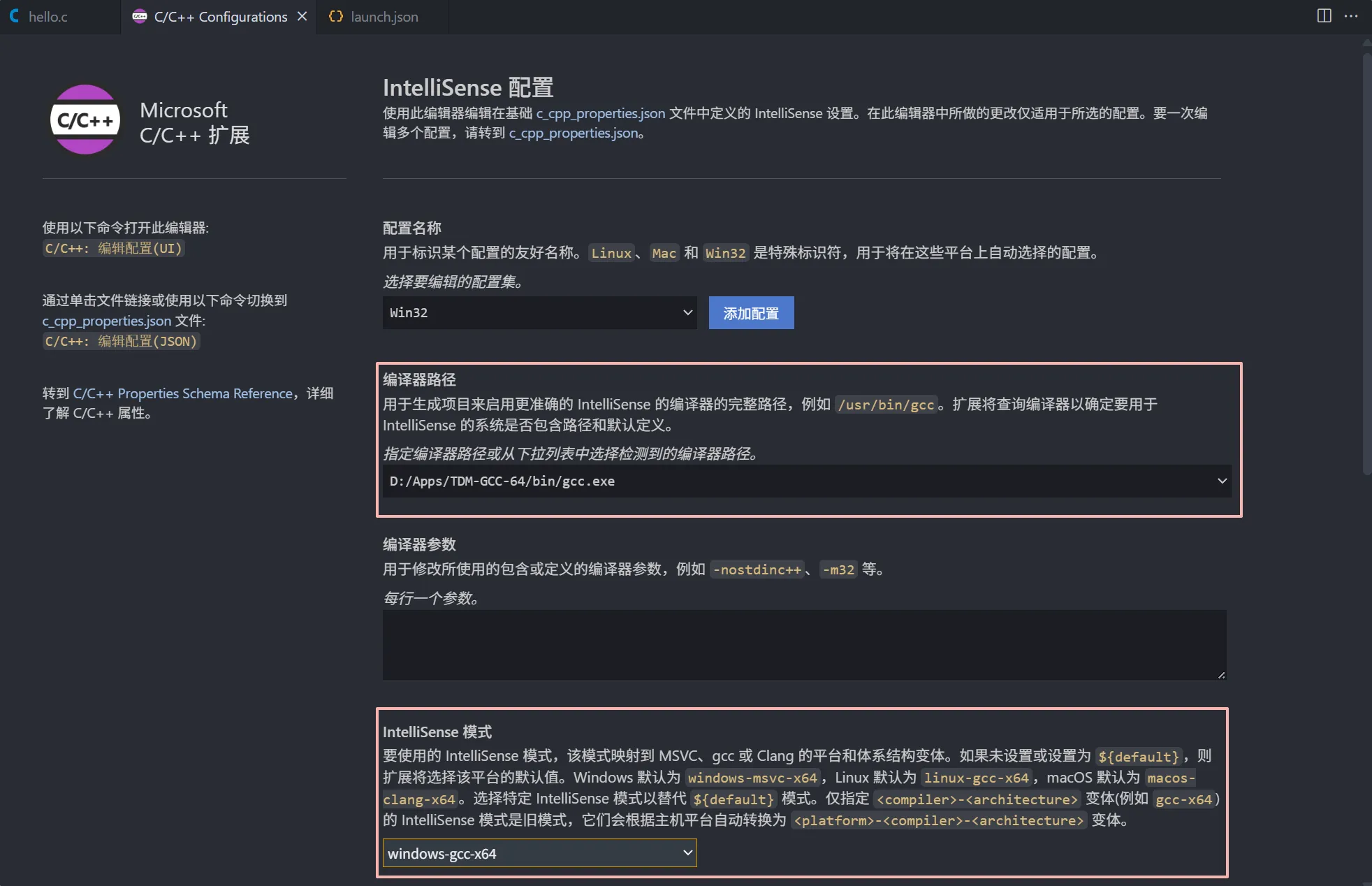Screen dimensions: 1372x886
Task: Run the C/C++: 编辑配置(JSON) command link
Action: [120, 341]
